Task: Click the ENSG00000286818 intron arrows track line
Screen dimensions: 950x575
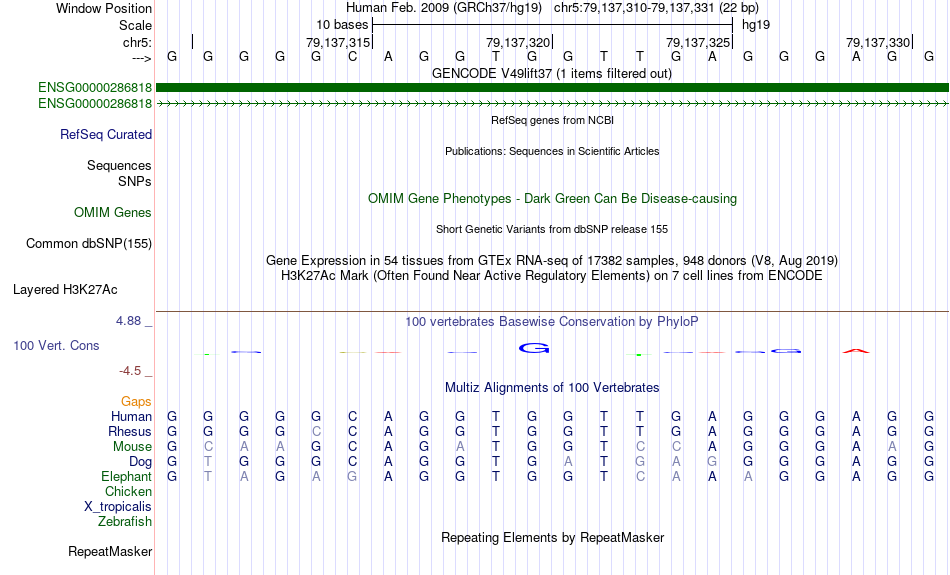Action: coord(552,104)
